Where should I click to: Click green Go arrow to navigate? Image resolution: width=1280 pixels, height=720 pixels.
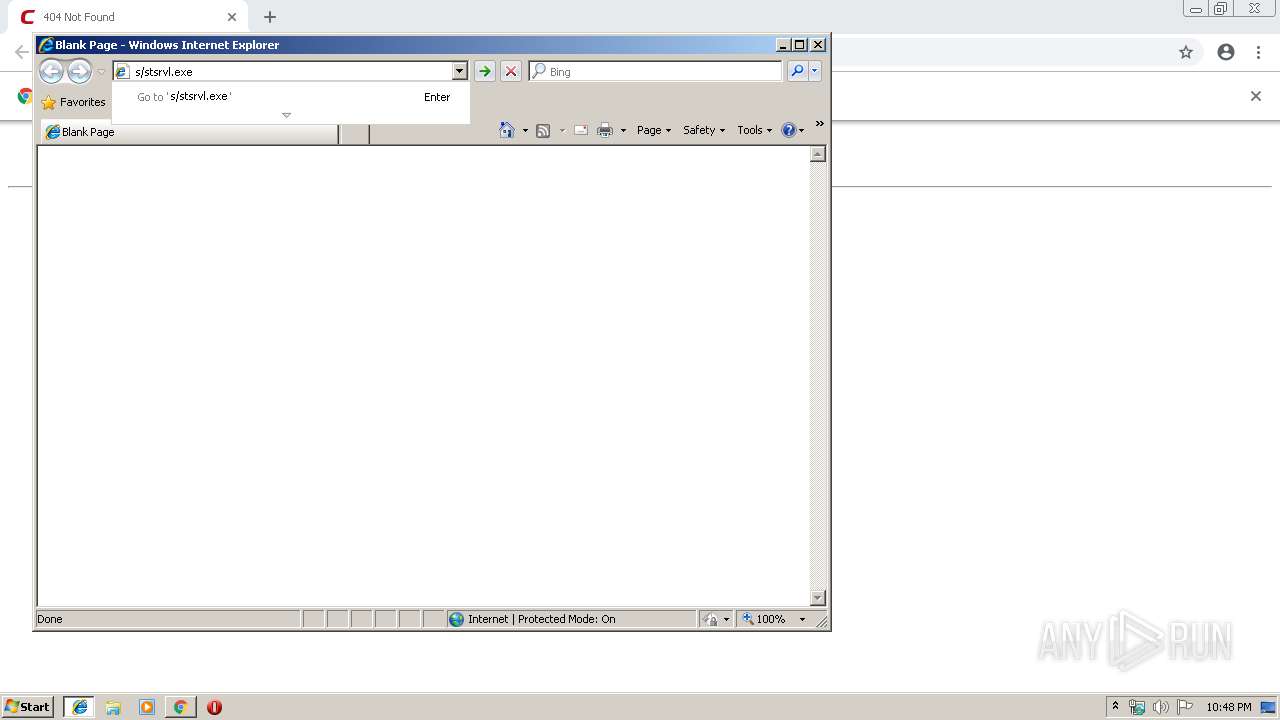click(485, 71)
